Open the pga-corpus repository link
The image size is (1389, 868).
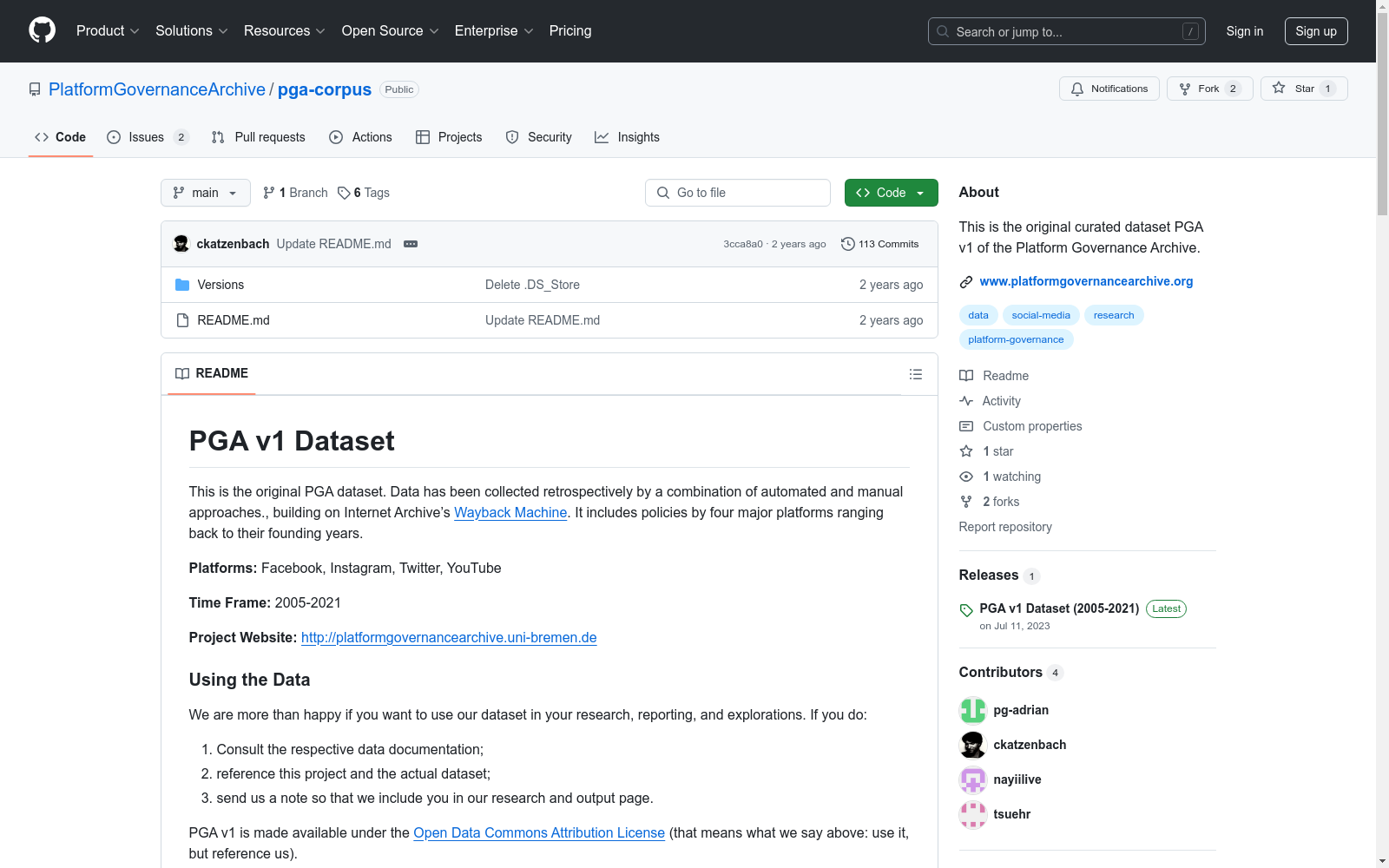[x=325, y=89]
